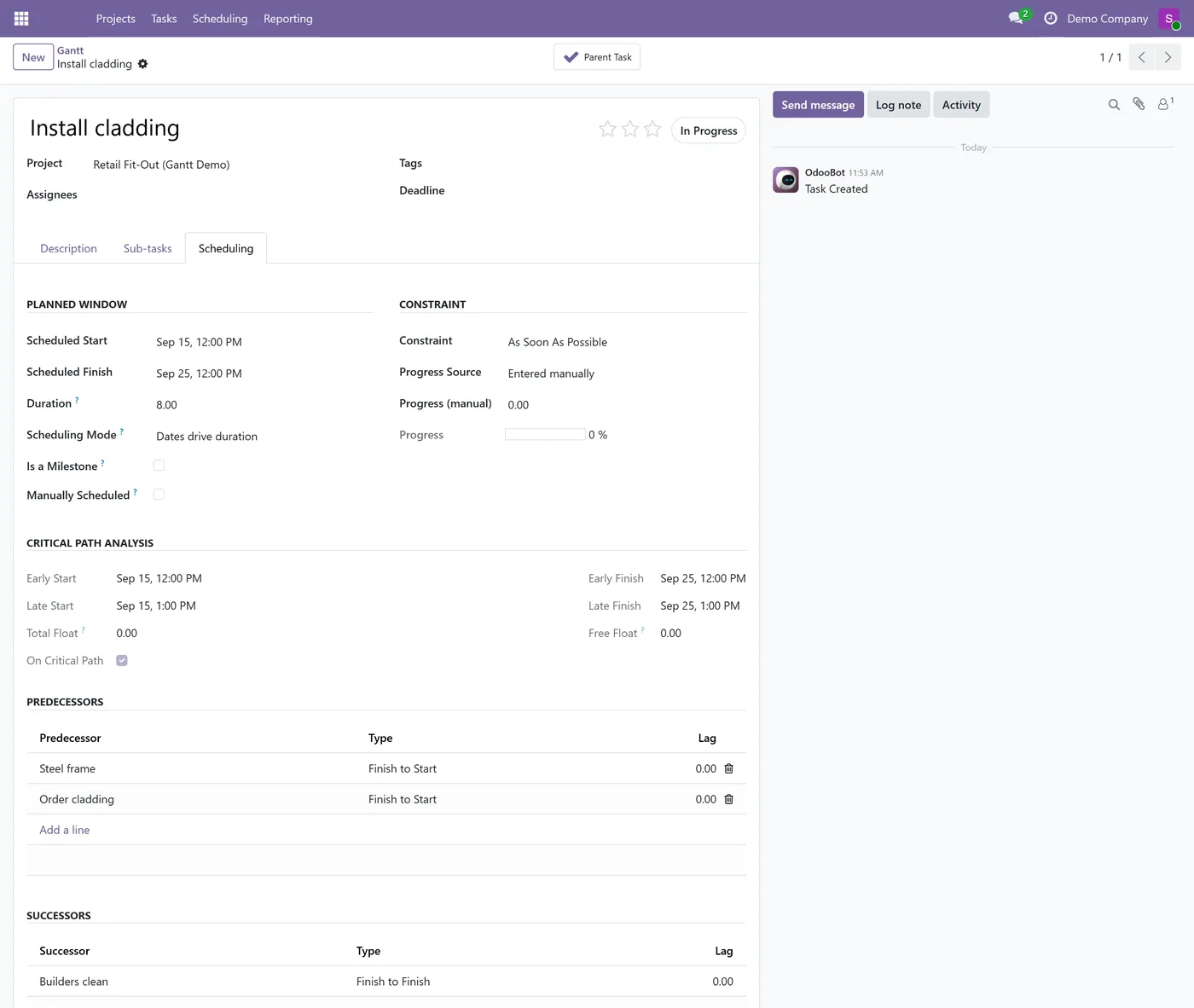Show followers icon in chatter
1194x1008 pixels.
1165,104
